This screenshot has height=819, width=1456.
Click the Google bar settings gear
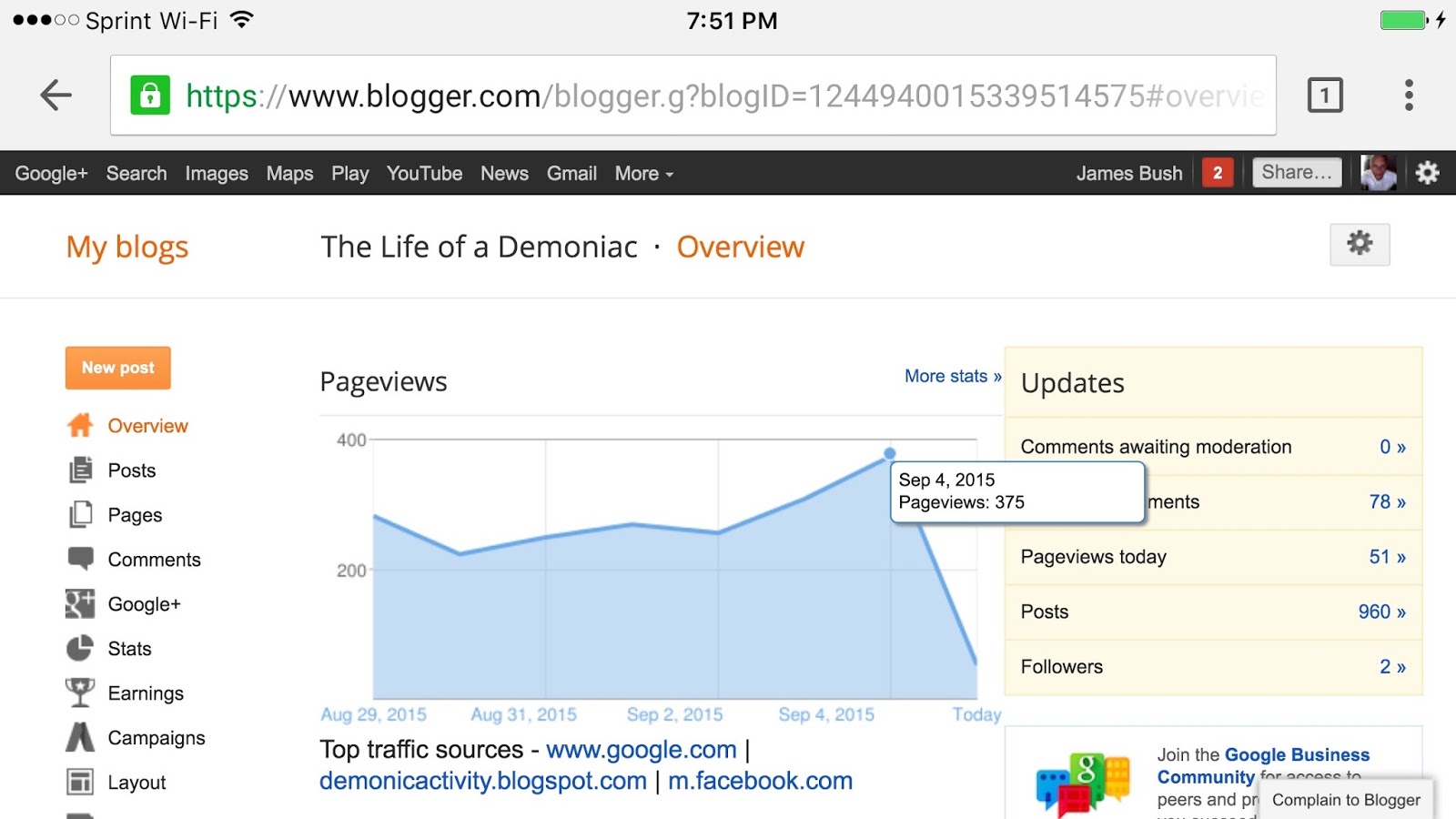pos(1427,173)
